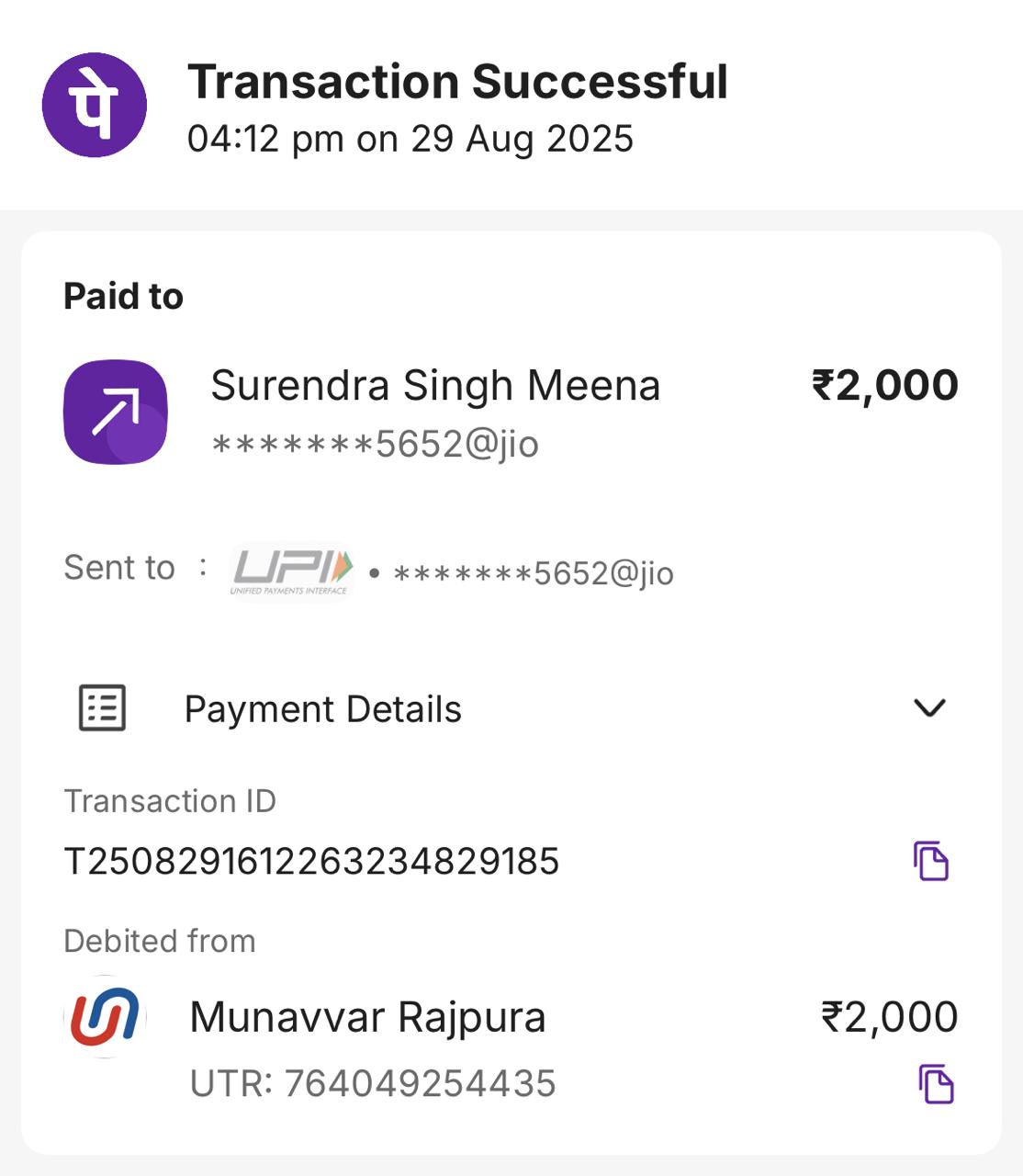
Task: Tap the UPI ID below recipient name
Action: pos(375,445)
